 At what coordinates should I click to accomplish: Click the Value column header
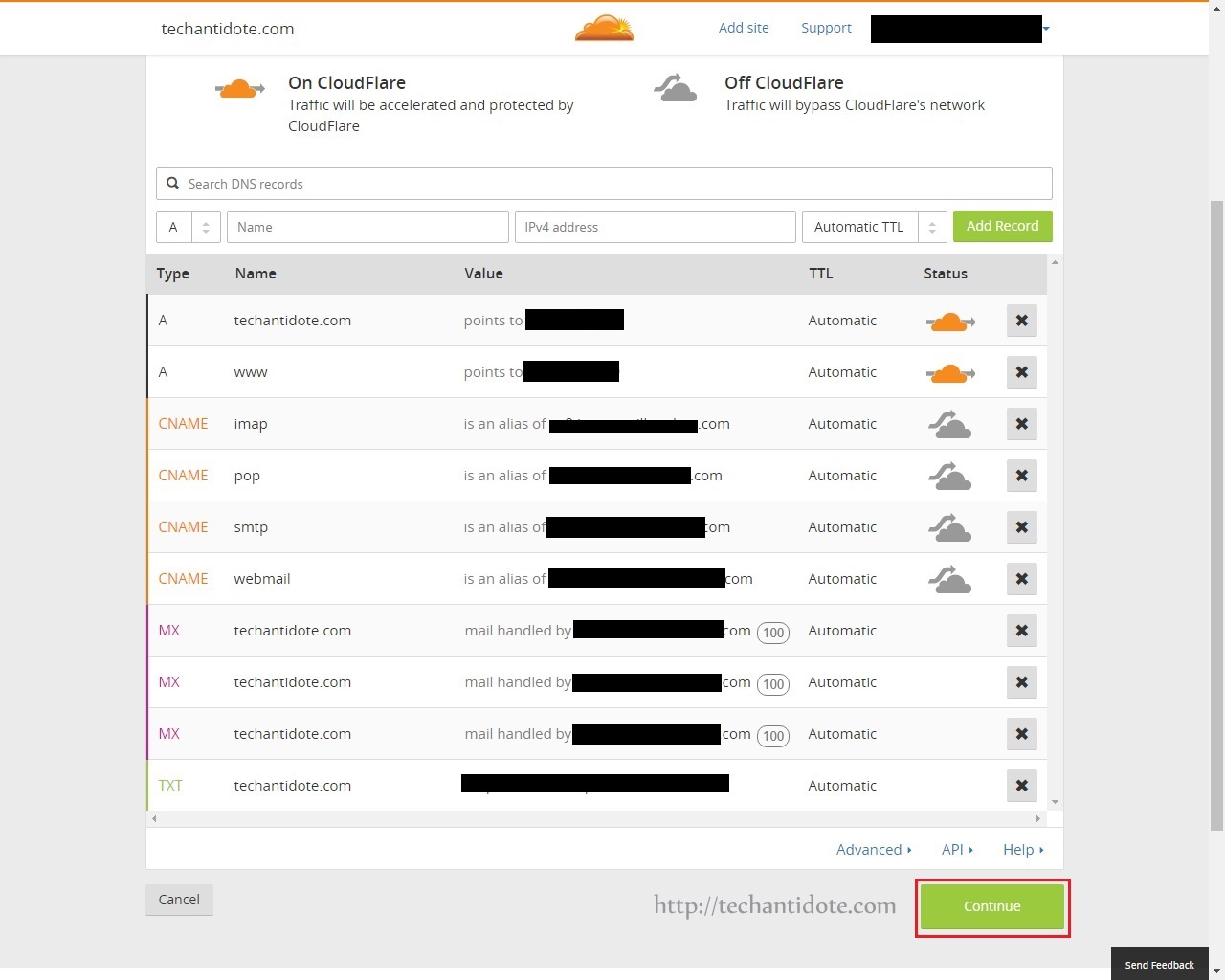coord(483,274)
